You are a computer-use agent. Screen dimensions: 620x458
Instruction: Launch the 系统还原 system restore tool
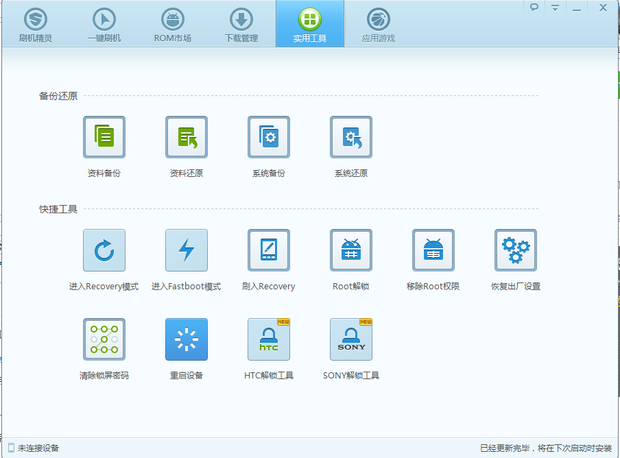pos(351,138)
